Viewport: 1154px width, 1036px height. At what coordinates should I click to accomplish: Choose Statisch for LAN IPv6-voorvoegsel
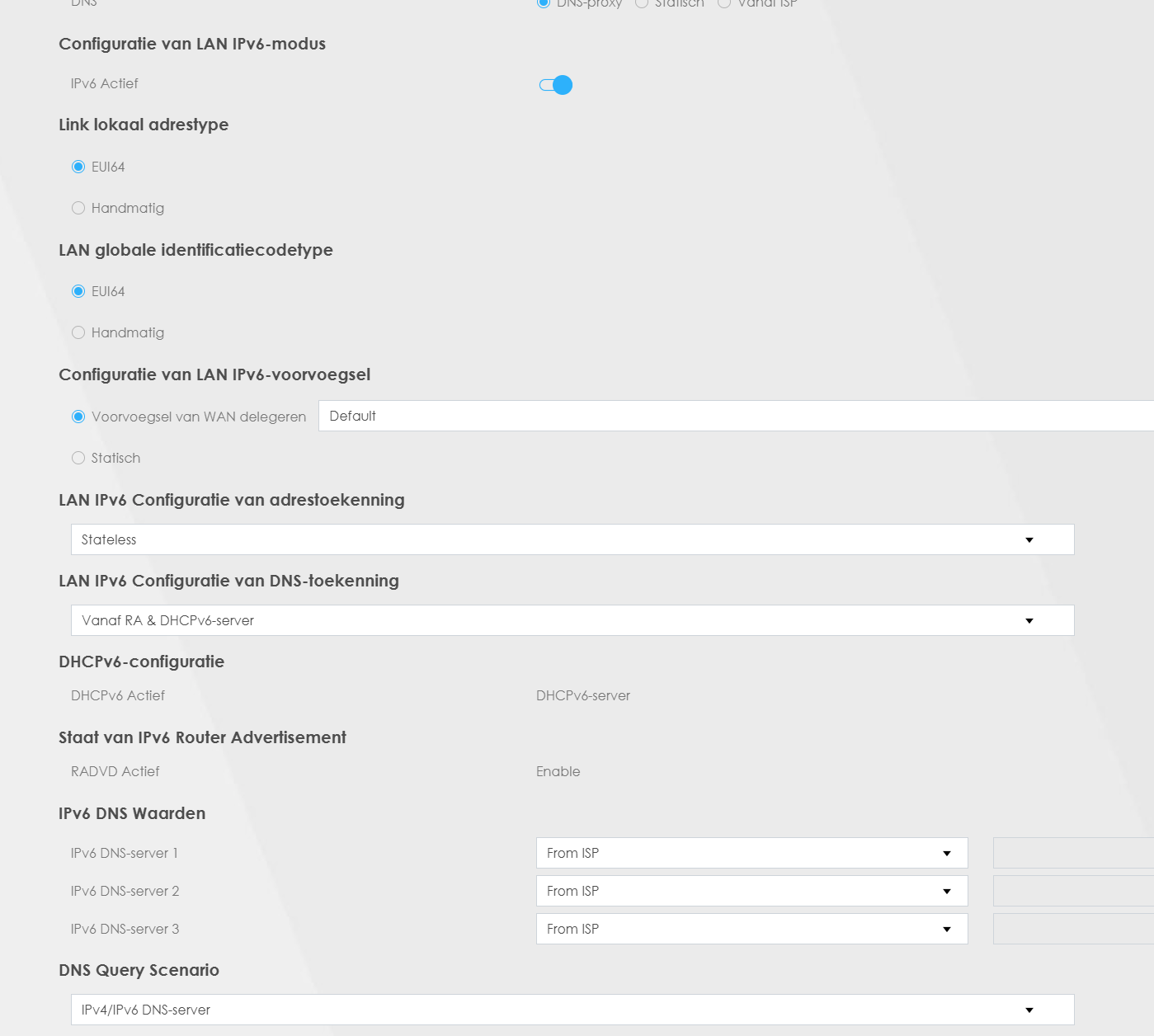point(78,458)
